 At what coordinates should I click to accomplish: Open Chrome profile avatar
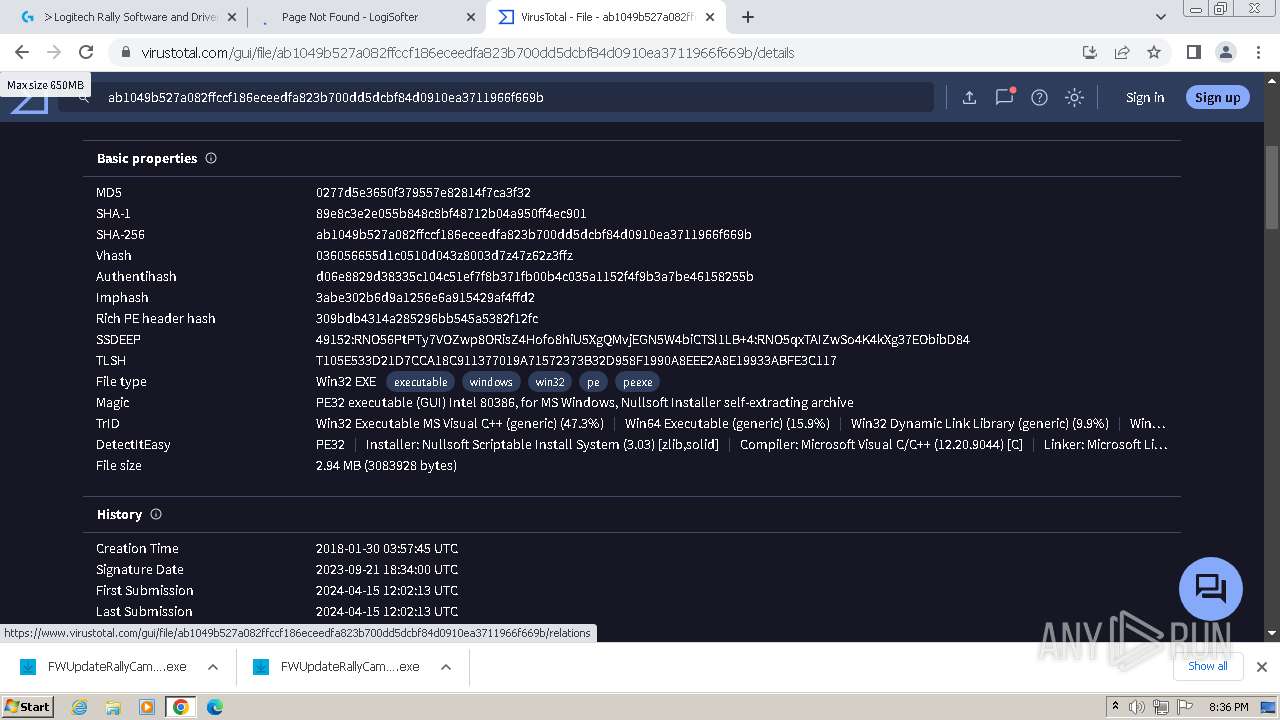(x=1225, y=52)
